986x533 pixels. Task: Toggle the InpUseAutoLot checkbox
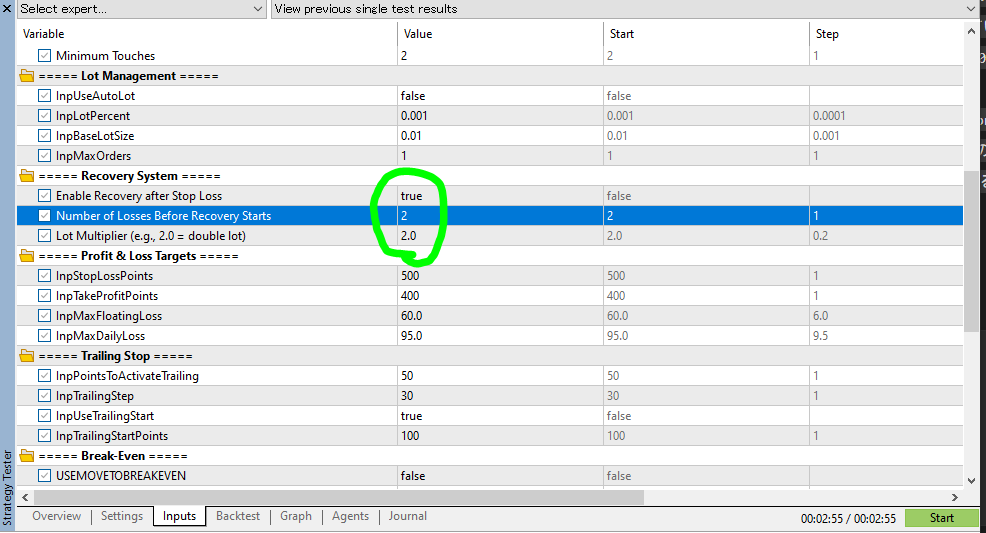coord(44,96)
